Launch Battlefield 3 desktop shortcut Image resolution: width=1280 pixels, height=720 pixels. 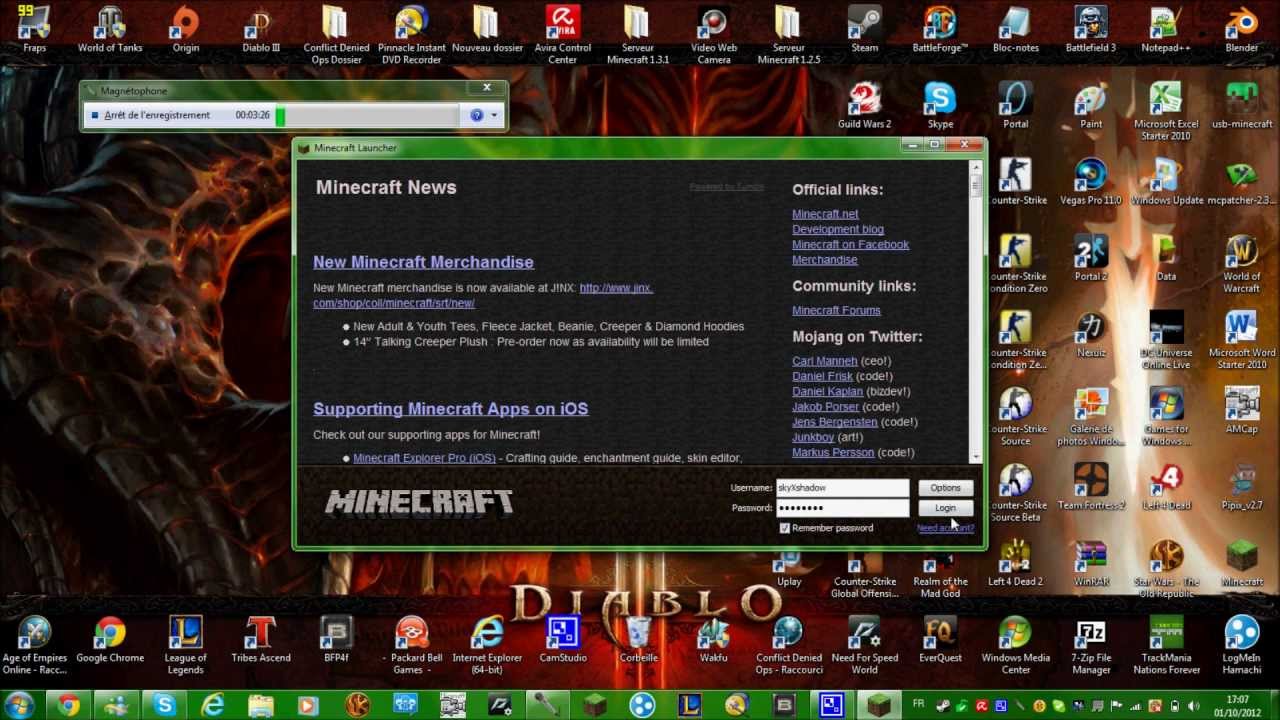tap(1091, 29)
